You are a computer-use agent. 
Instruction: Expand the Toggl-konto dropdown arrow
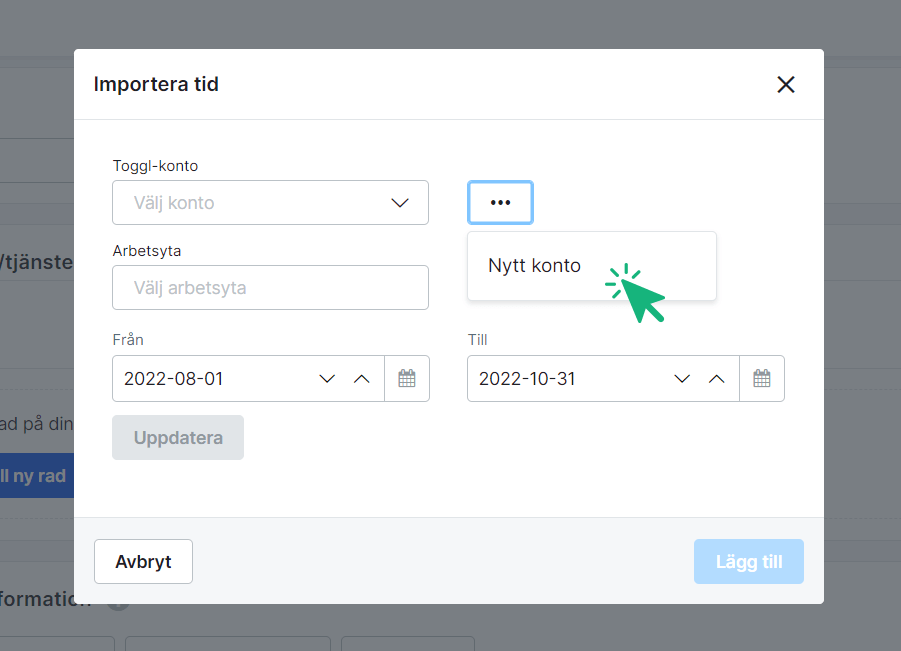(400, 203)
